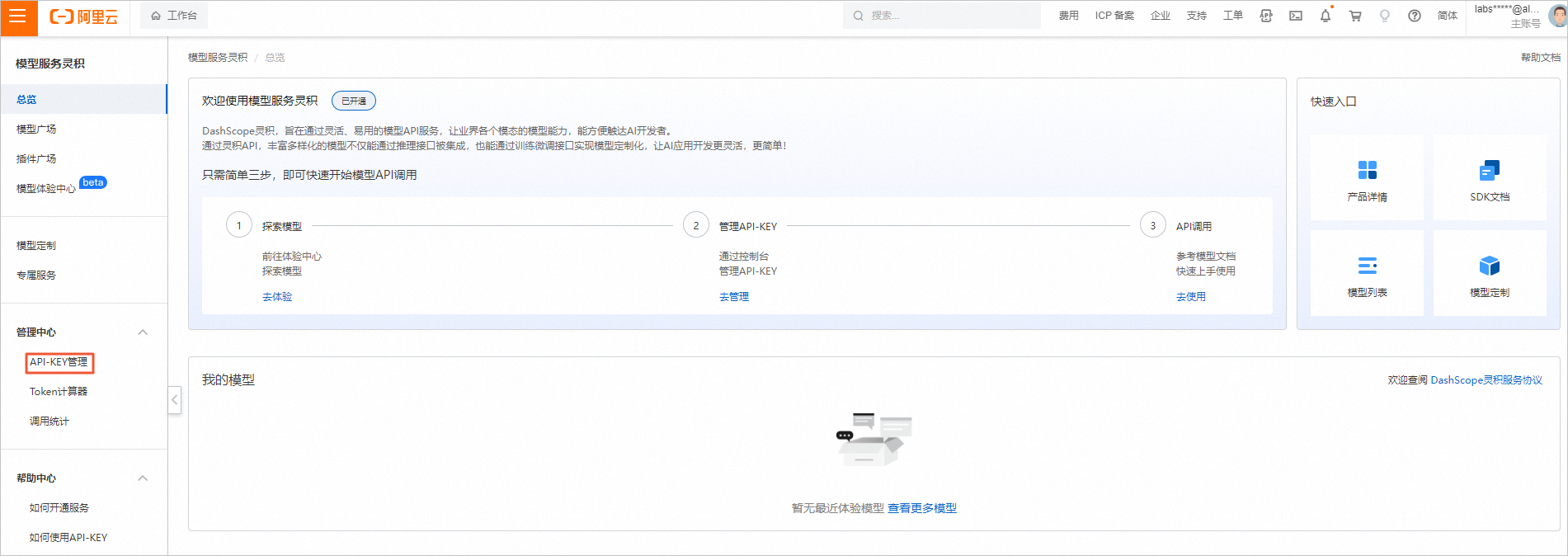Click the 去管理 link
Screen dimensions: 1568x556
pos(734,297)
